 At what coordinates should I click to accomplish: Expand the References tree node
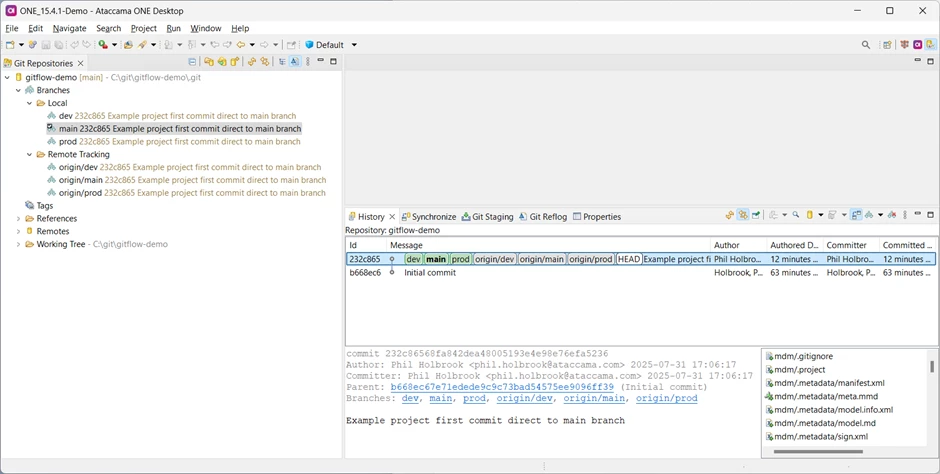pos(18,219)
